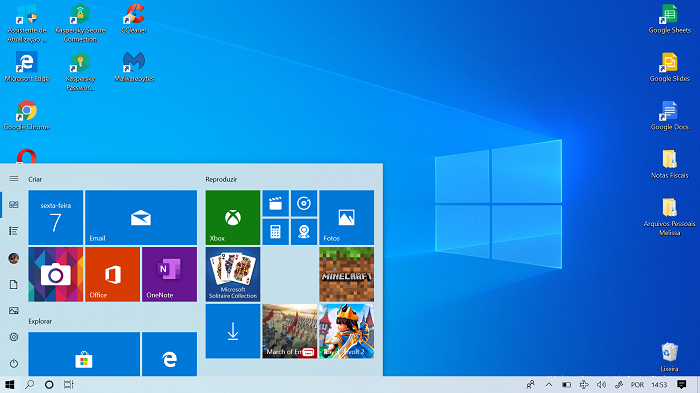Open the Microsoft Edge tile in Explorar
The height and width of the screenshot is (393, 700).
coord(169,354)
